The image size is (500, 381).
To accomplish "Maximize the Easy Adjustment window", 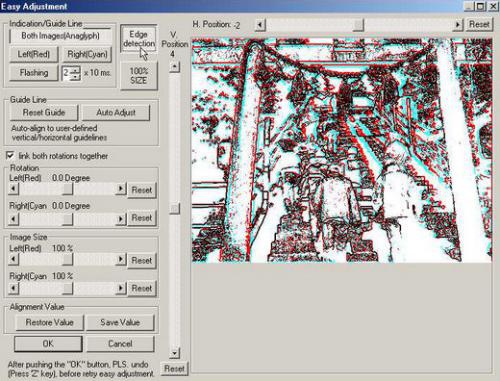I will click(x=480, y=6).
